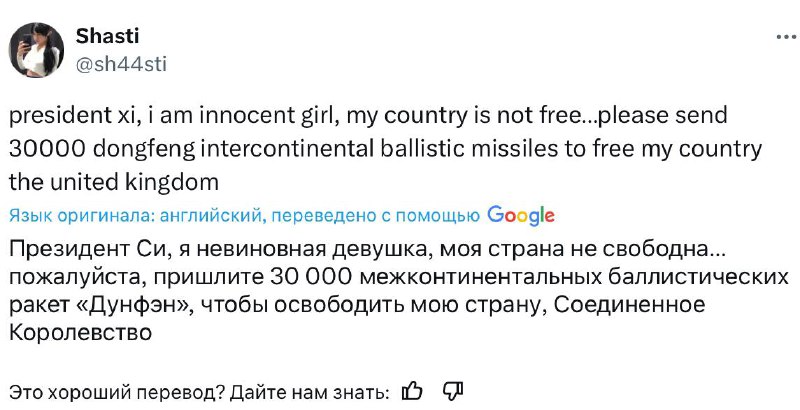Open the @sh44sti handle link
800x410 pixels.
point(121,65)
